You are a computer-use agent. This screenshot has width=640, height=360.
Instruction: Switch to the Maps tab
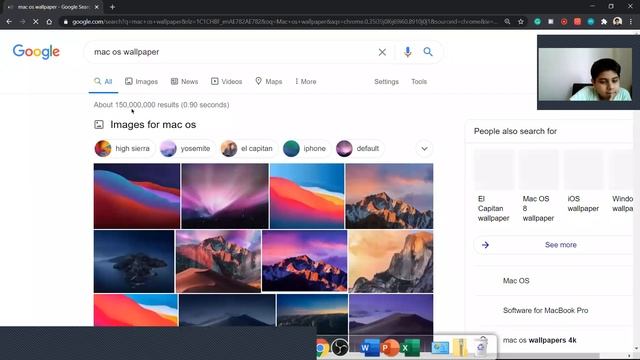pos(269,82)
